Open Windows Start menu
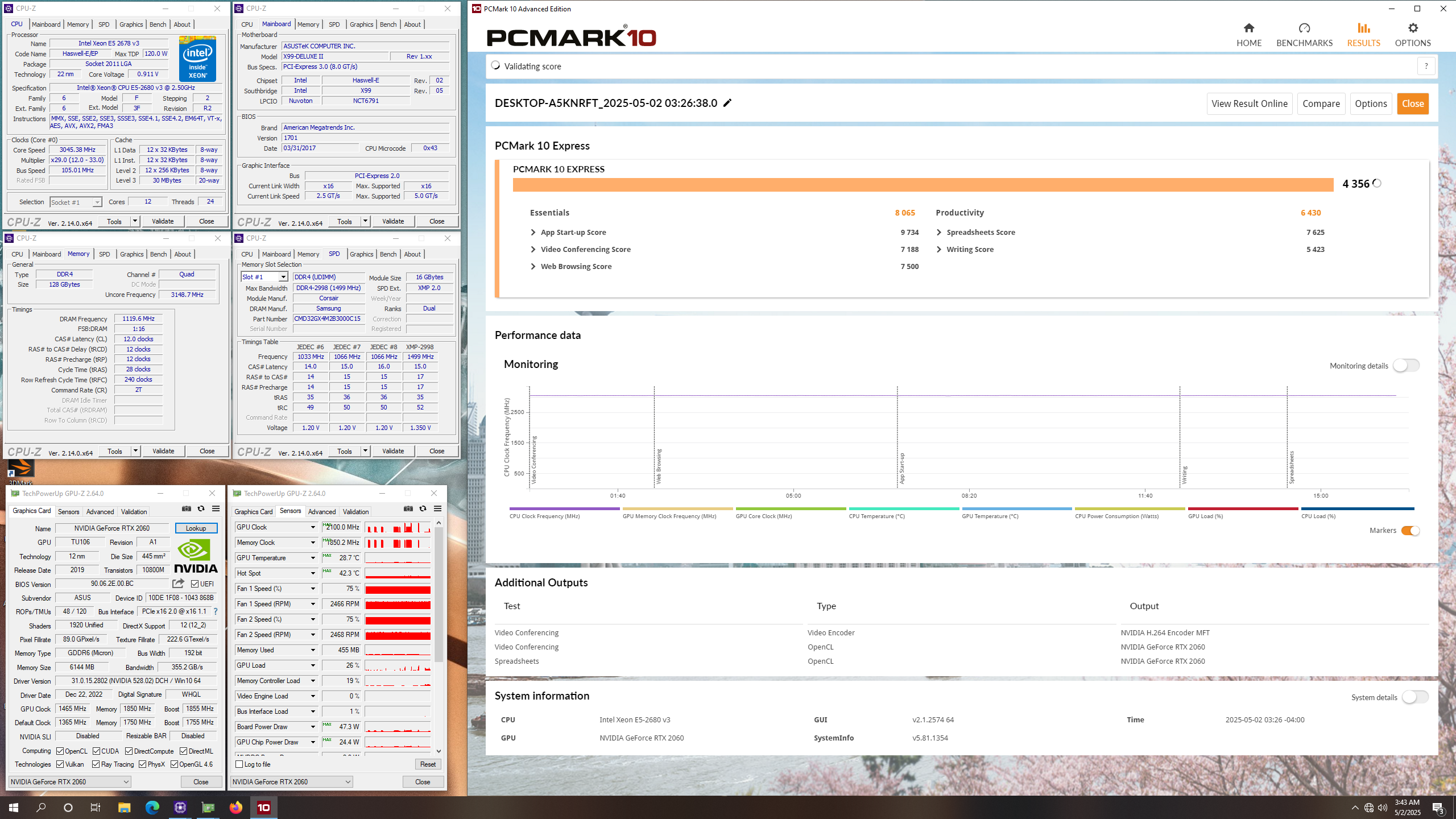Image resolution: width=1456 pixels, height=819 pixels. (x=14, y=807)
